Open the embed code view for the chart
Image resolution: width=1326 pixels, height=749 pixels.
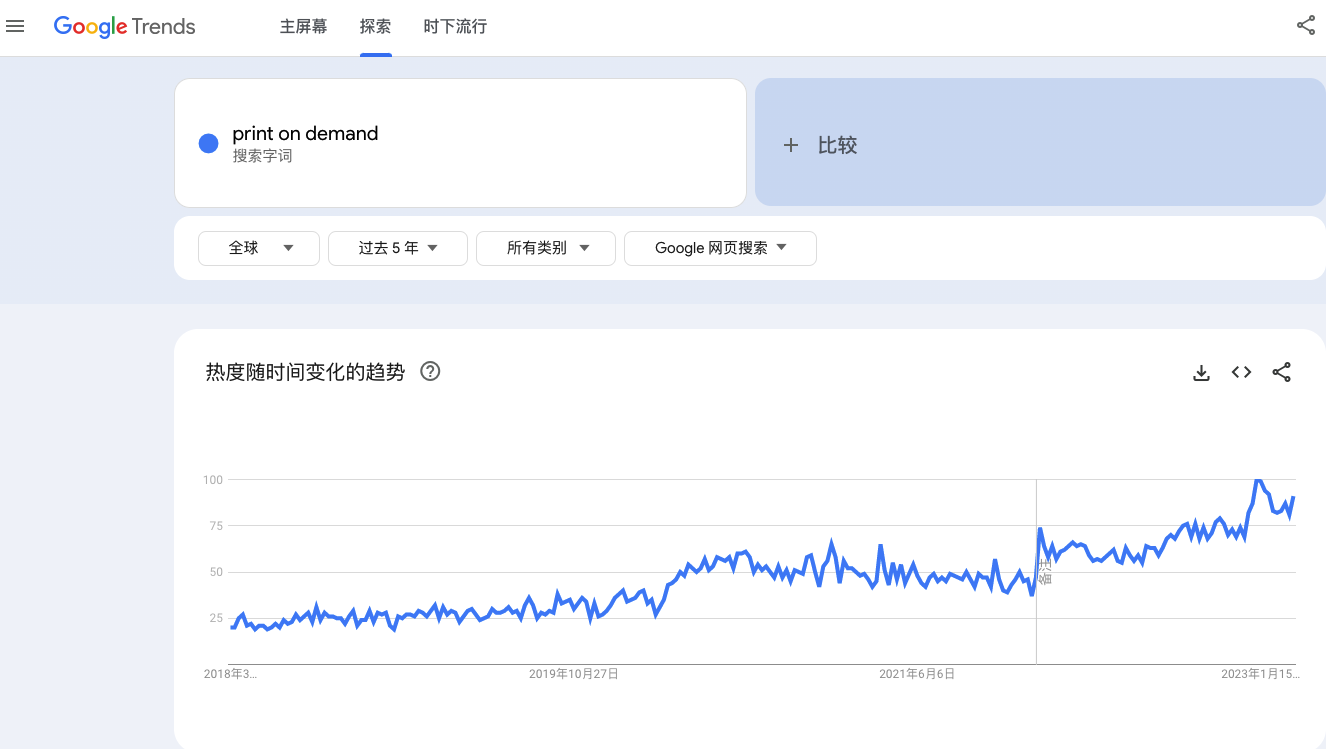click(x=1241, y=371)
